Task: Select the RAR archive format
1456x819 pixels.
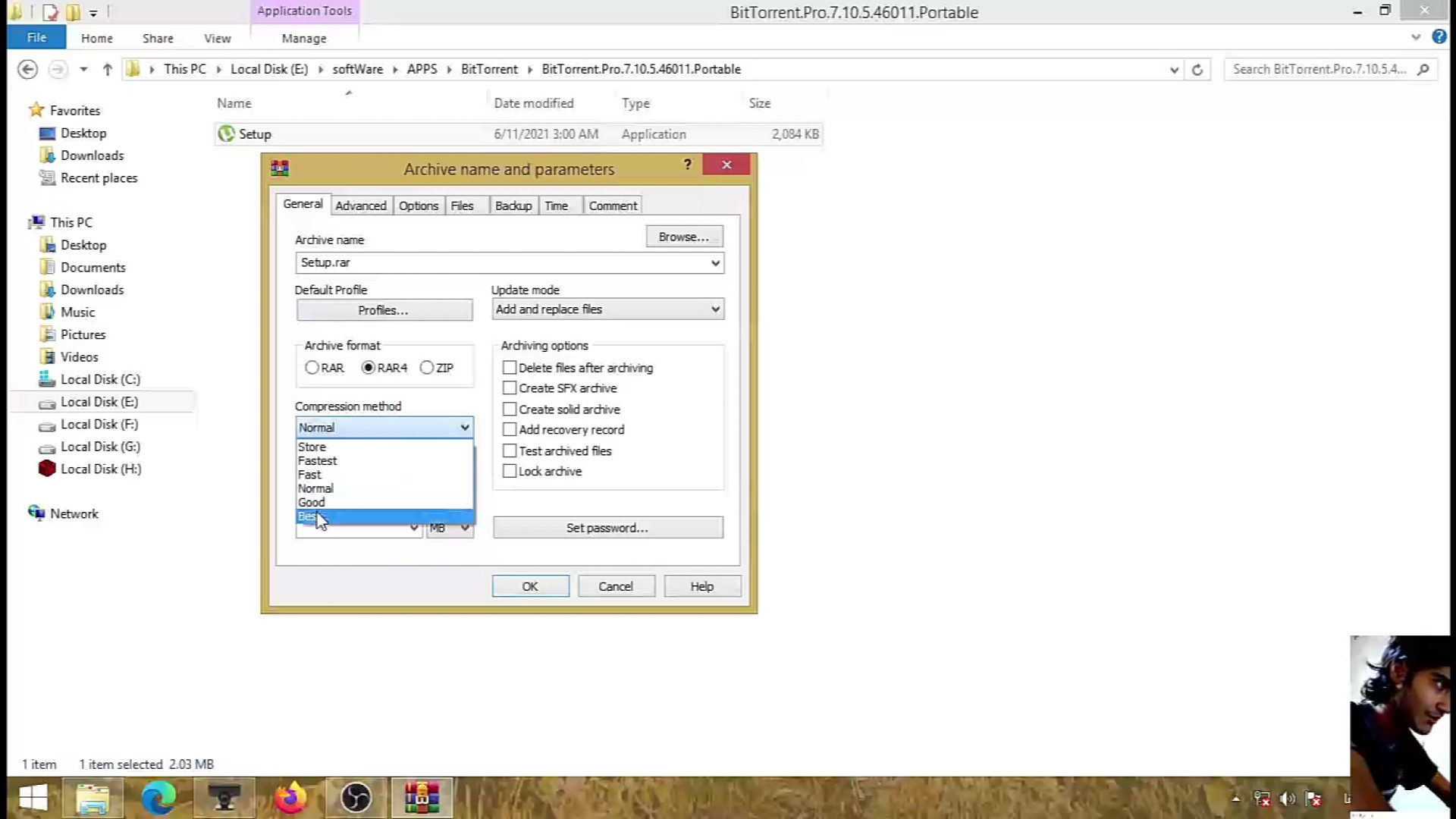Action: tap(312, 368)
